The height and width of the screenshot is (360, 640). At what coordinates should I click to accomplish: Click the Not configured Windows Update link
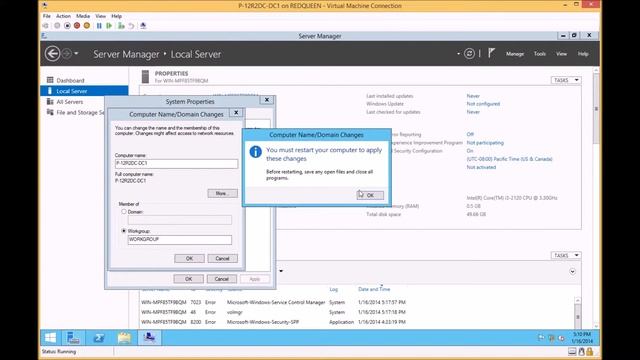(x=483, y=104)
